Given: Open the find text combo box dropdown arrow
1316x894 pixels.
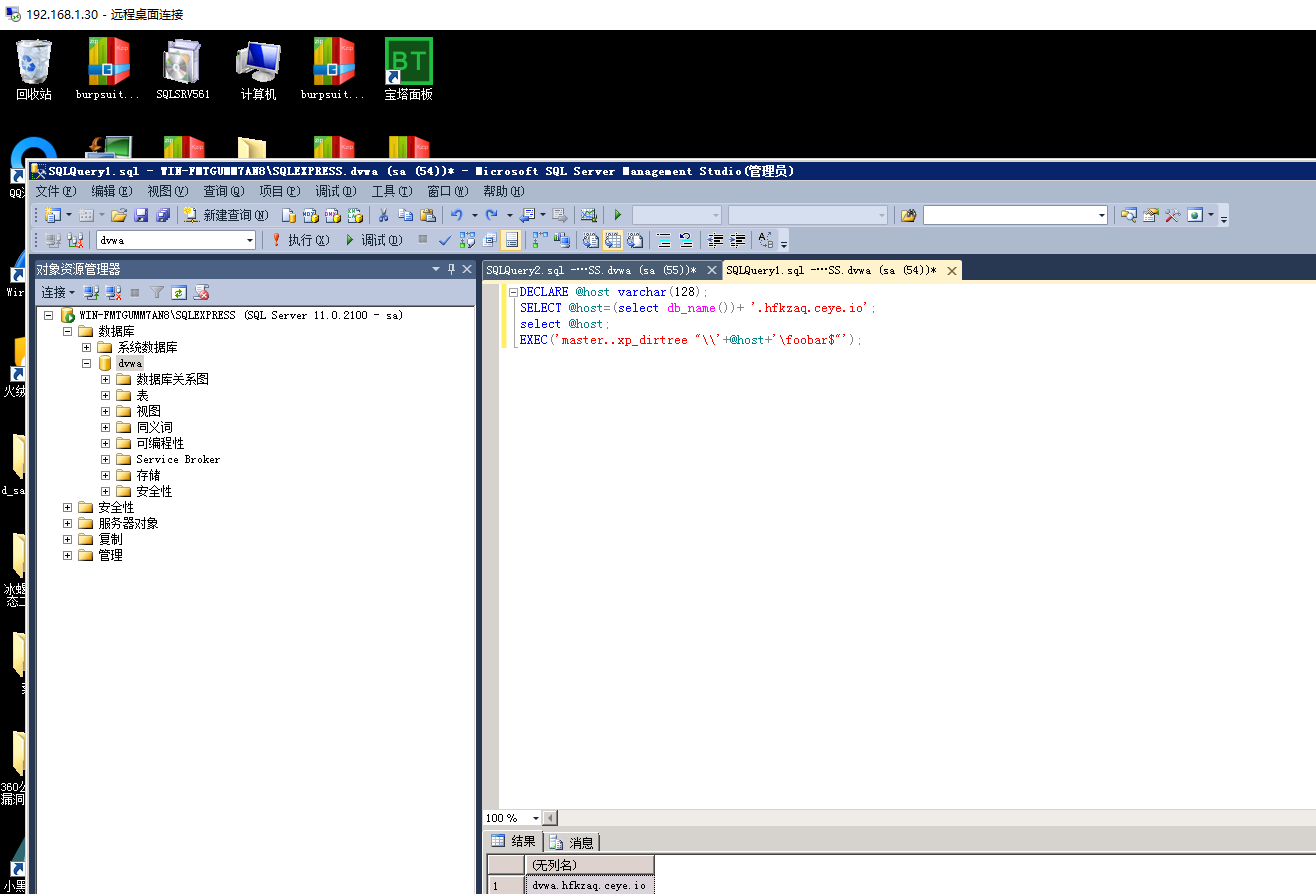Looking at the screenshot, I should (x=1102, y=215).
